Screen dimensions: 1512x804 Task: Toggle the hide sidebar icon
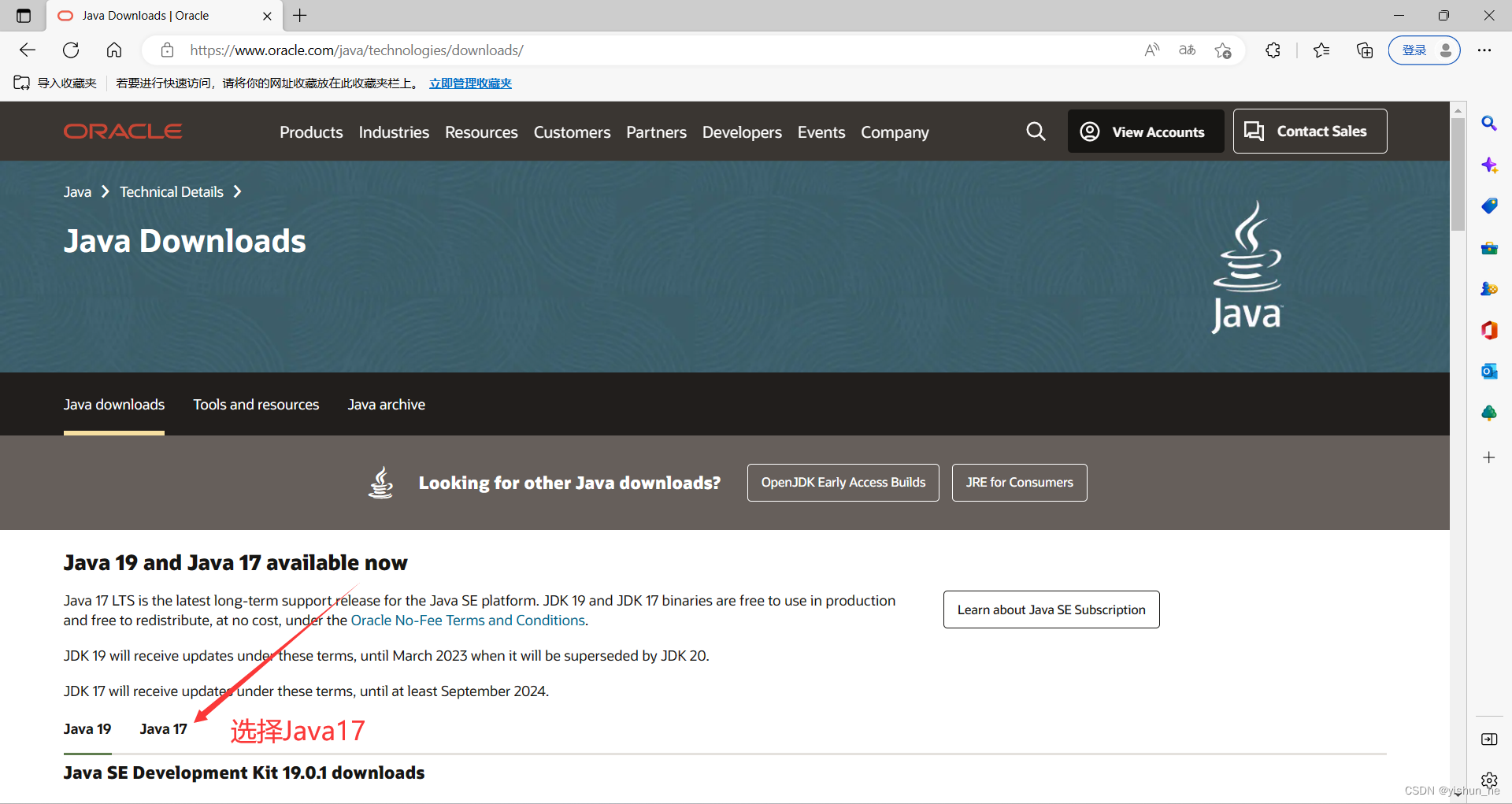(x=1489, y=739)
